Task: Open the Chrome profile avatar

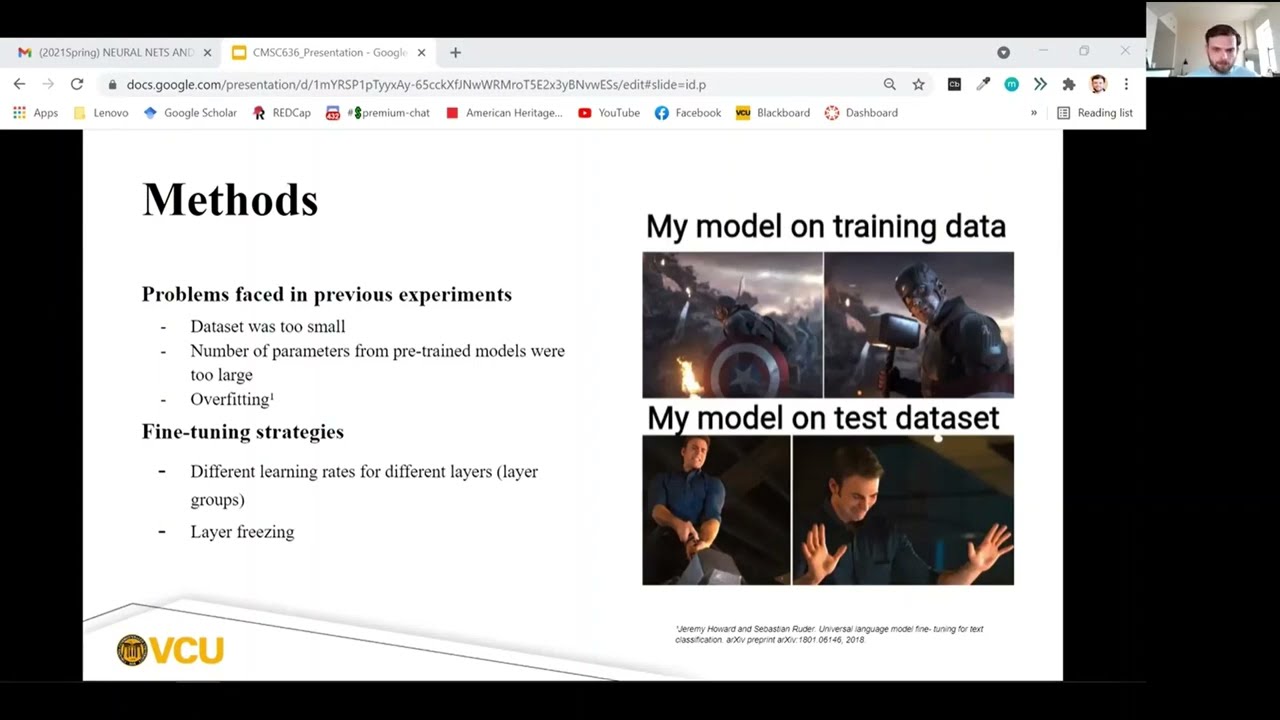Action: point(1098,85)
